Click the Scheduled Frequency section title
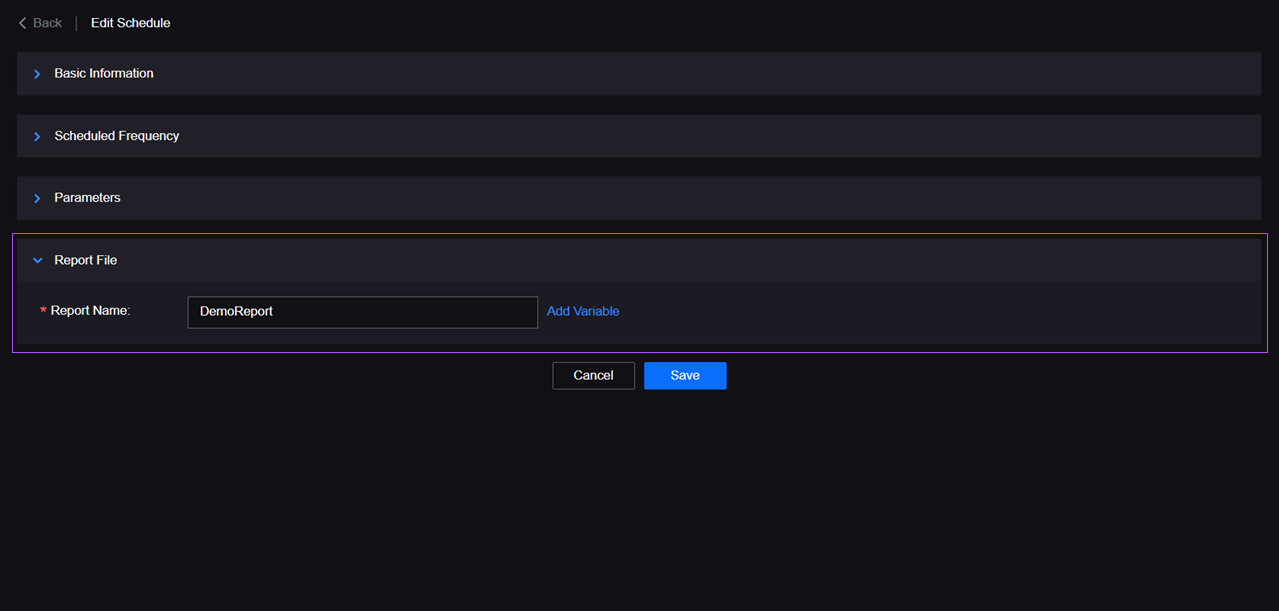 117,136
